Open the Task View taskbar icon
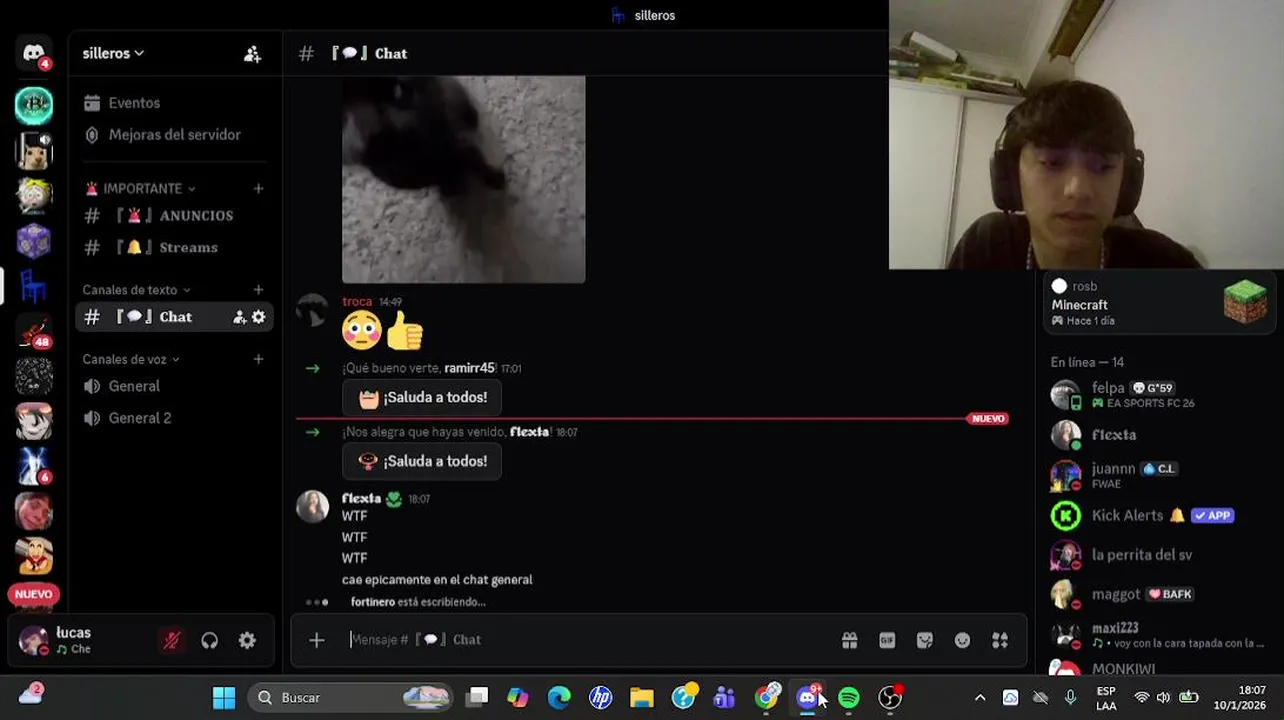The height and width of the screenshot is (720, 1284). click(477, 698)
